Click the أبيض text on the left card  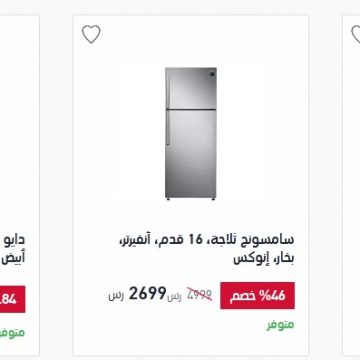tap(14, 258)
